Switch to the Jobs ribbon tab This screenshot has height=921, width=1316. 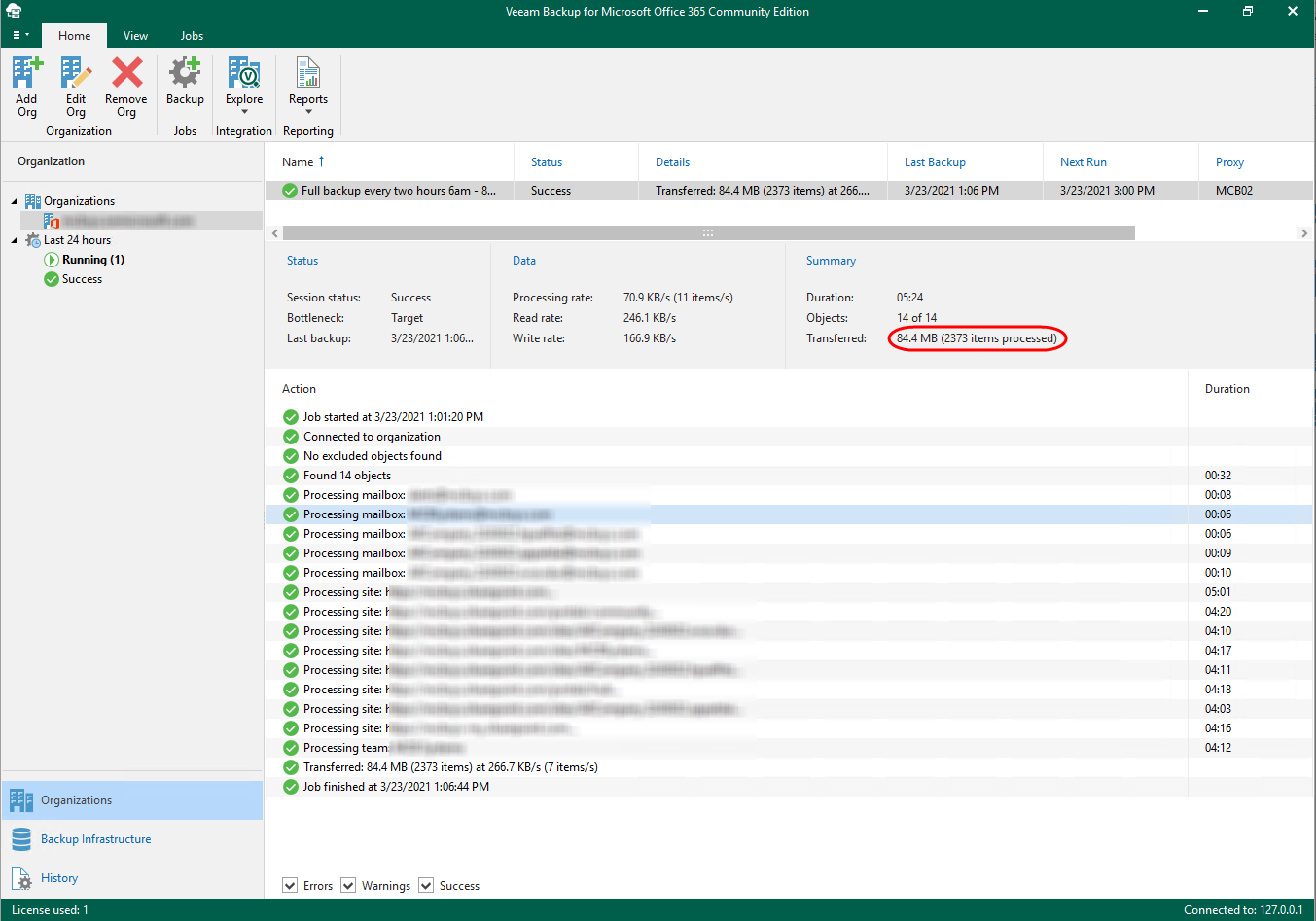tap(192, 36)
